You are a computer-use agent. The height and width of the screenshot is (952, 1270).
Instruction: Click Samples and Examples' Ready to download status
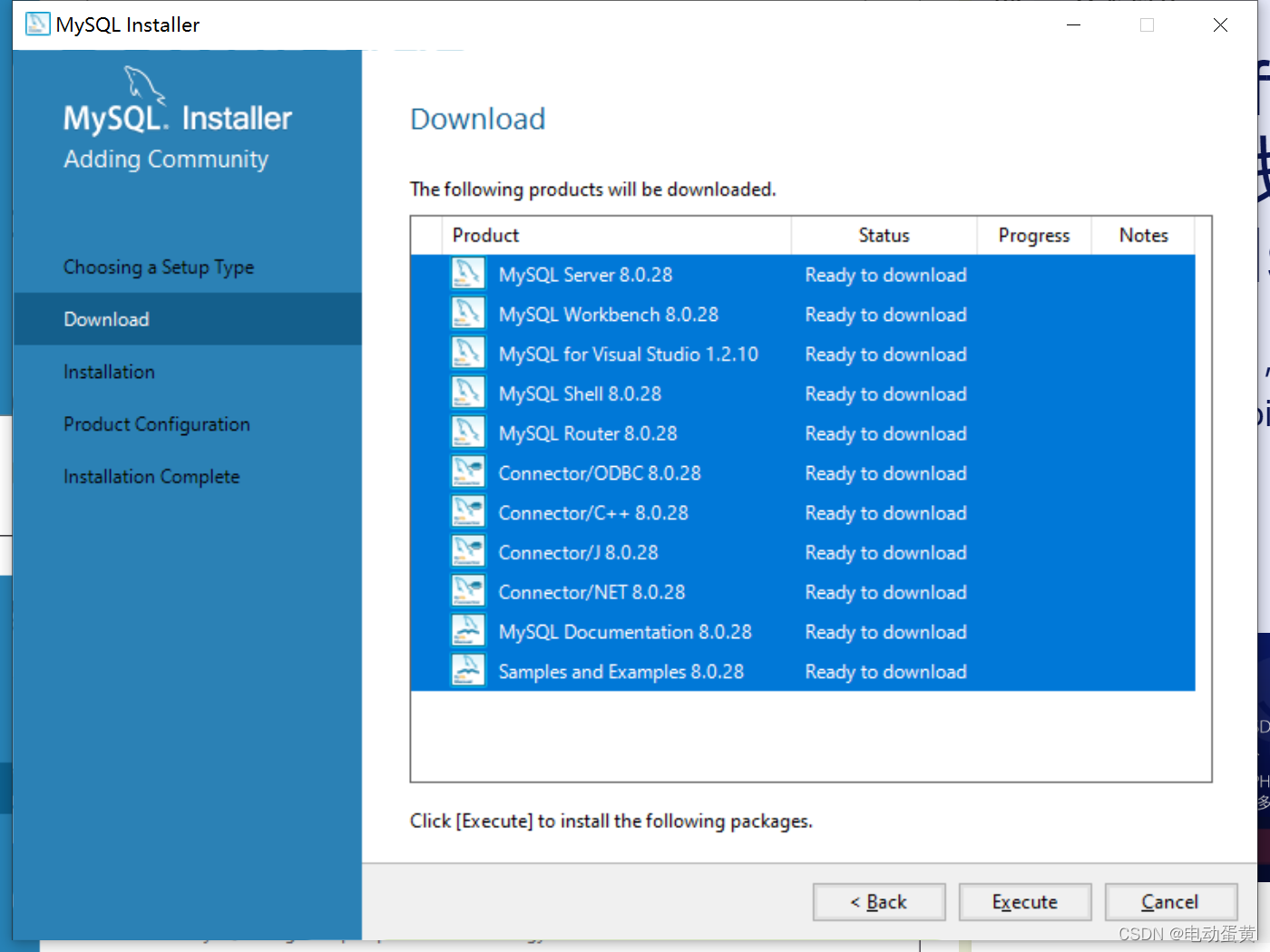coord(885,672)
